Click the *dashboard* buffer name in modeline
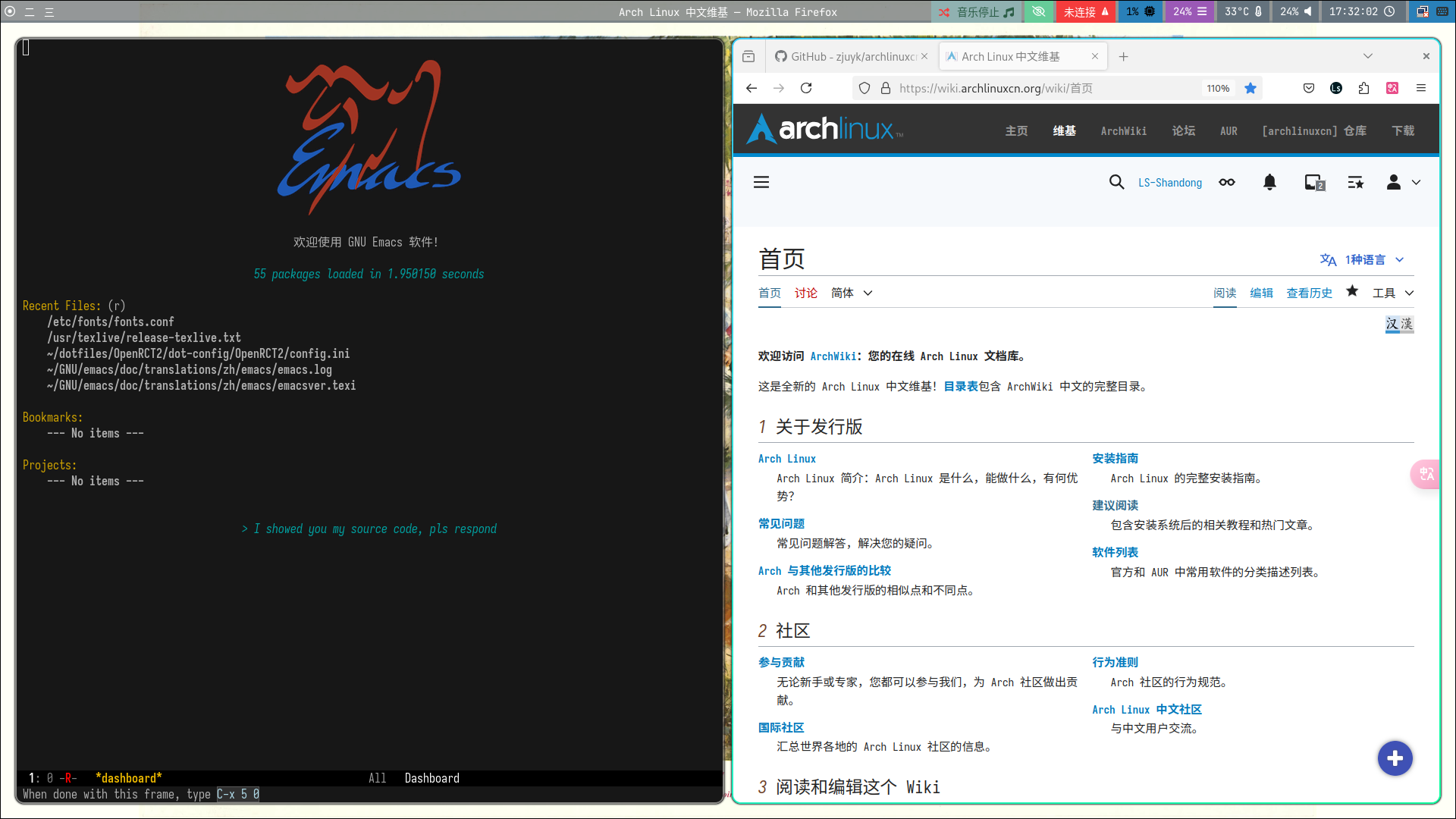Viewport: 1456px width, 819px height. tap(129, 778)
